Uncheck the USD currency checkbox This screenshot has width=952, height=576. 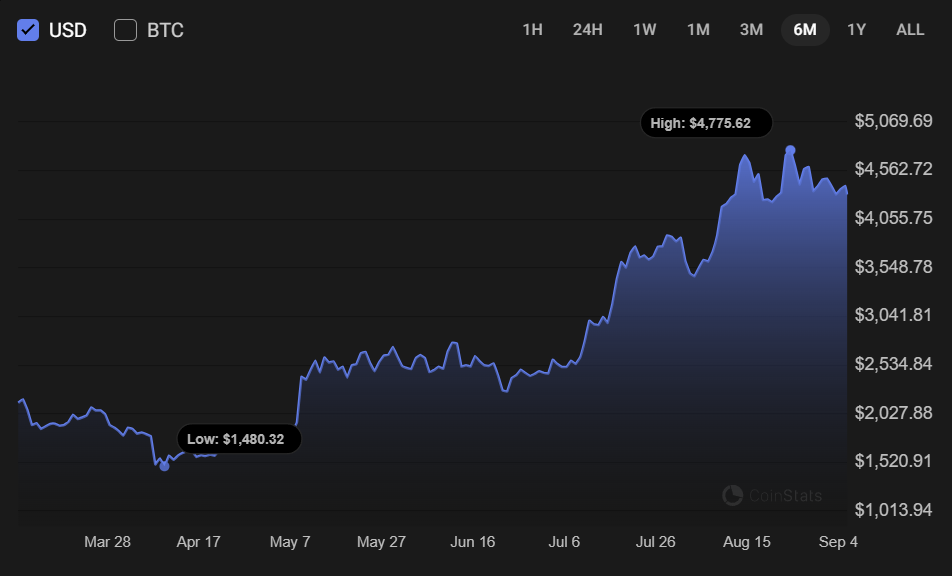click(29, 30)
